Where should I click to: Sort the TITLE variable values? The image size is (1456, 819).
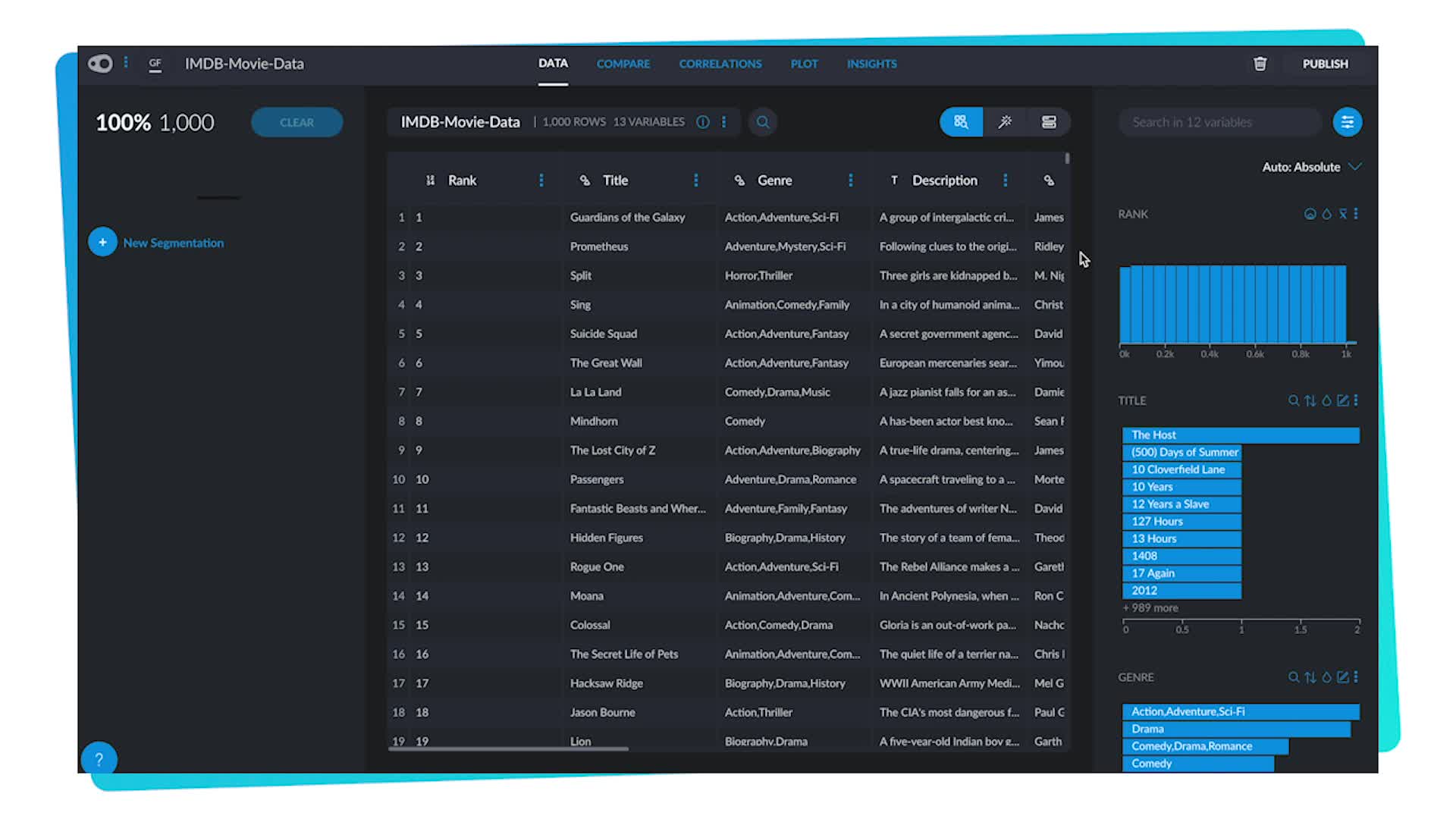coord(1310,400)
